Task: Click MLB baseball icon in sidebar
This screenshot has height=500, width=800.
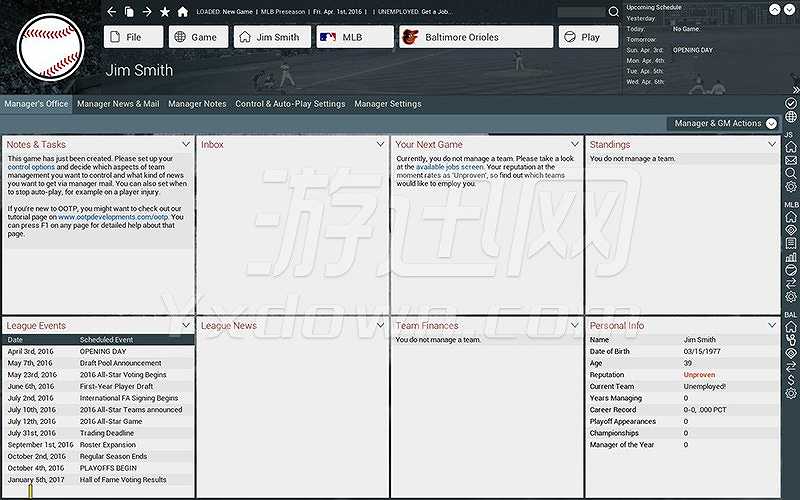Action: 791,270
